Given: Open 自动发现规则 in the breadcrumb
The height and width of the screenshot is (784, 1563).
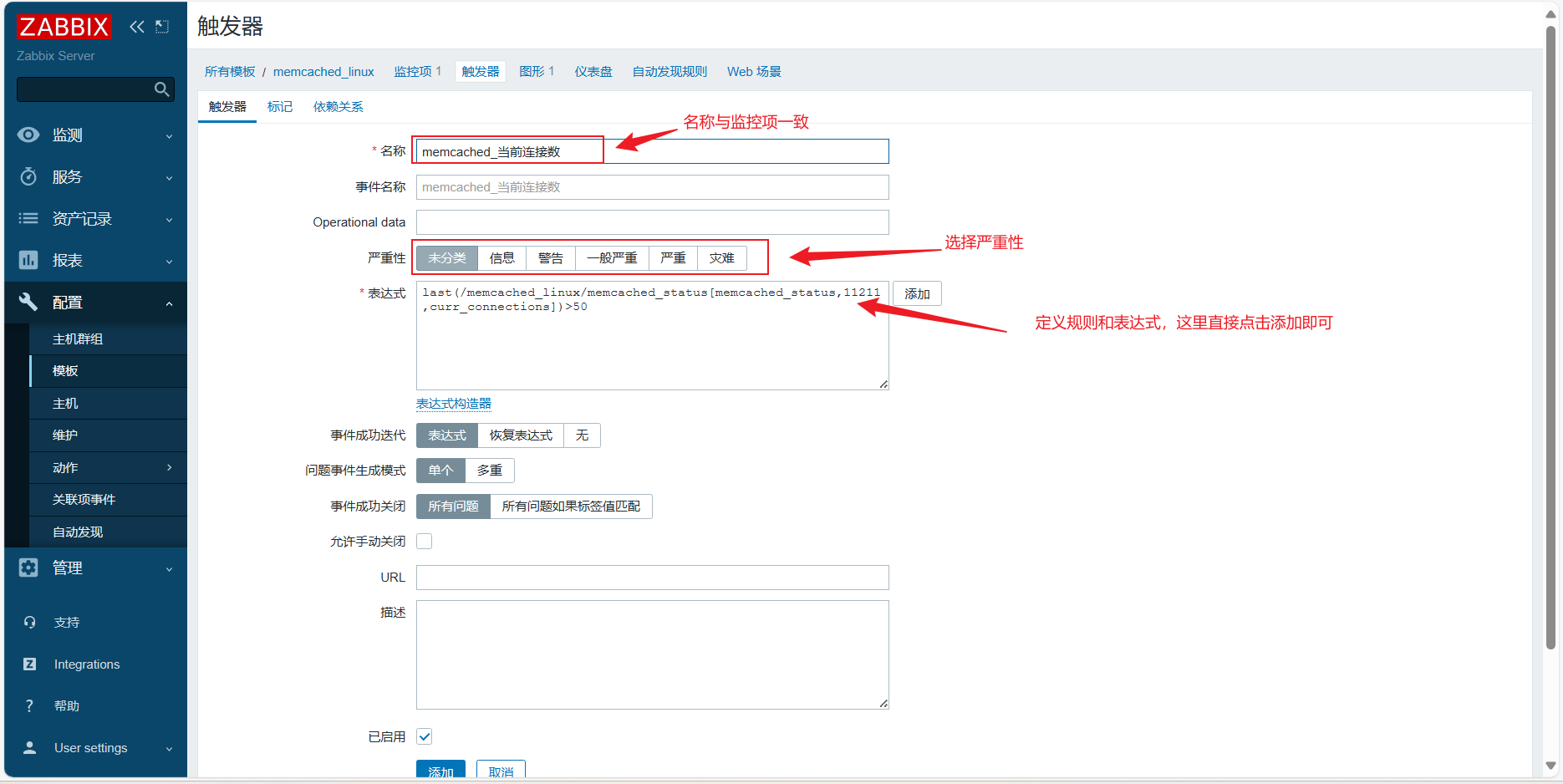Looking at the screenshot, I should 669,72.
